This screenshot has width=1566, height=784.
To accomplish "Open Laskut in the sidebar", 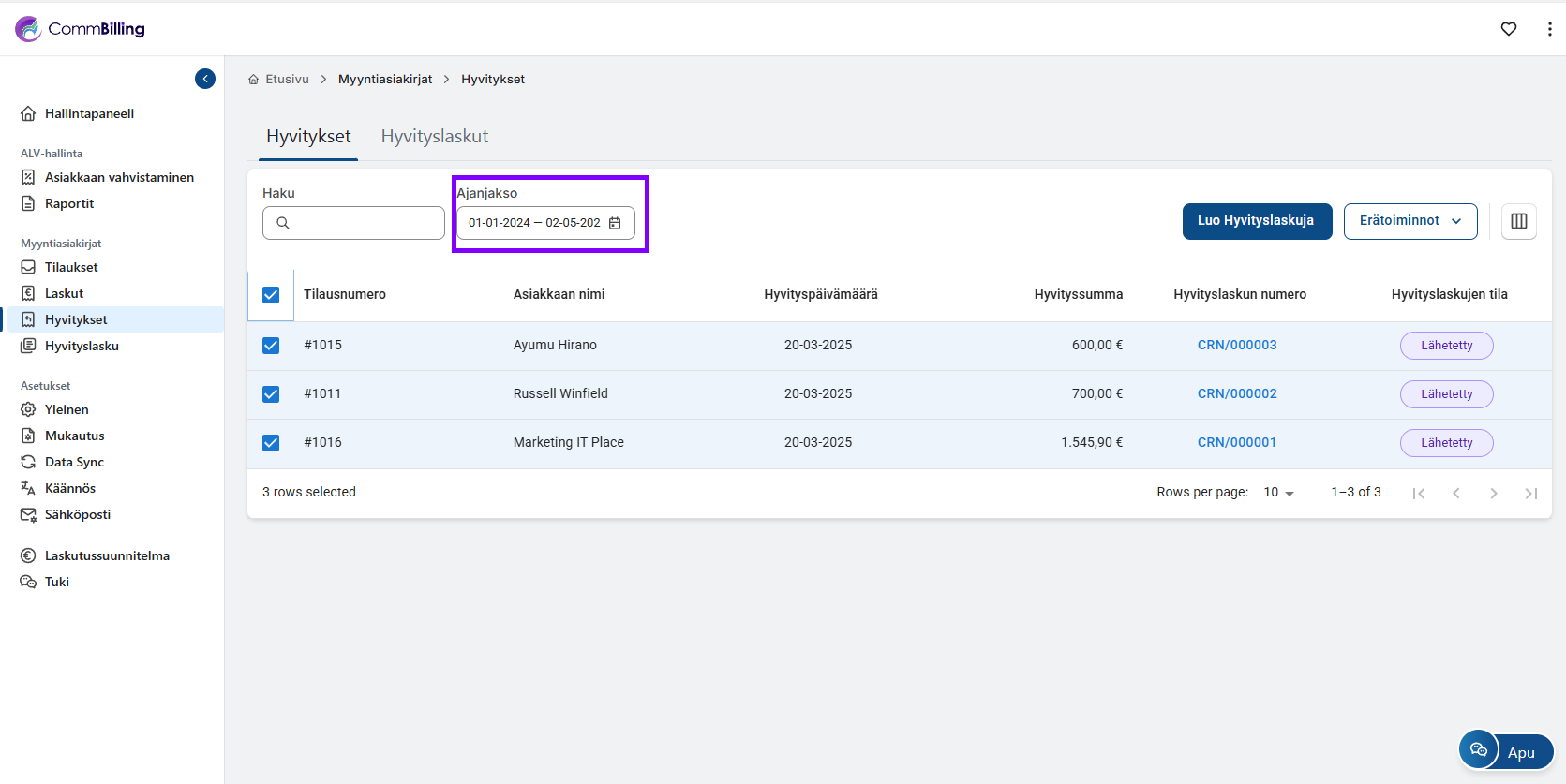I will [x=64, y=293].
